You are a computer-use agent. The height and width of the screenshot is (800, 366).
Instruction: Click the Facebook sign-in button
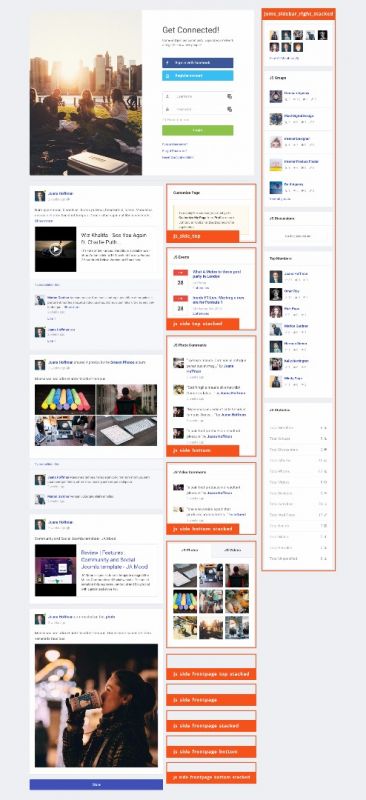point(198,63)
